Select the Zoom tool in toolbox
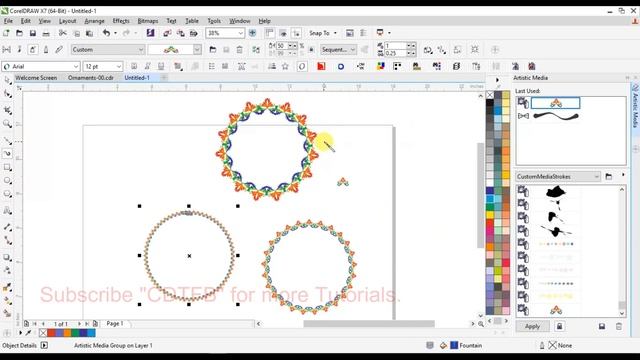The height and width of the screenshot is (360, 640). point(7,124)
